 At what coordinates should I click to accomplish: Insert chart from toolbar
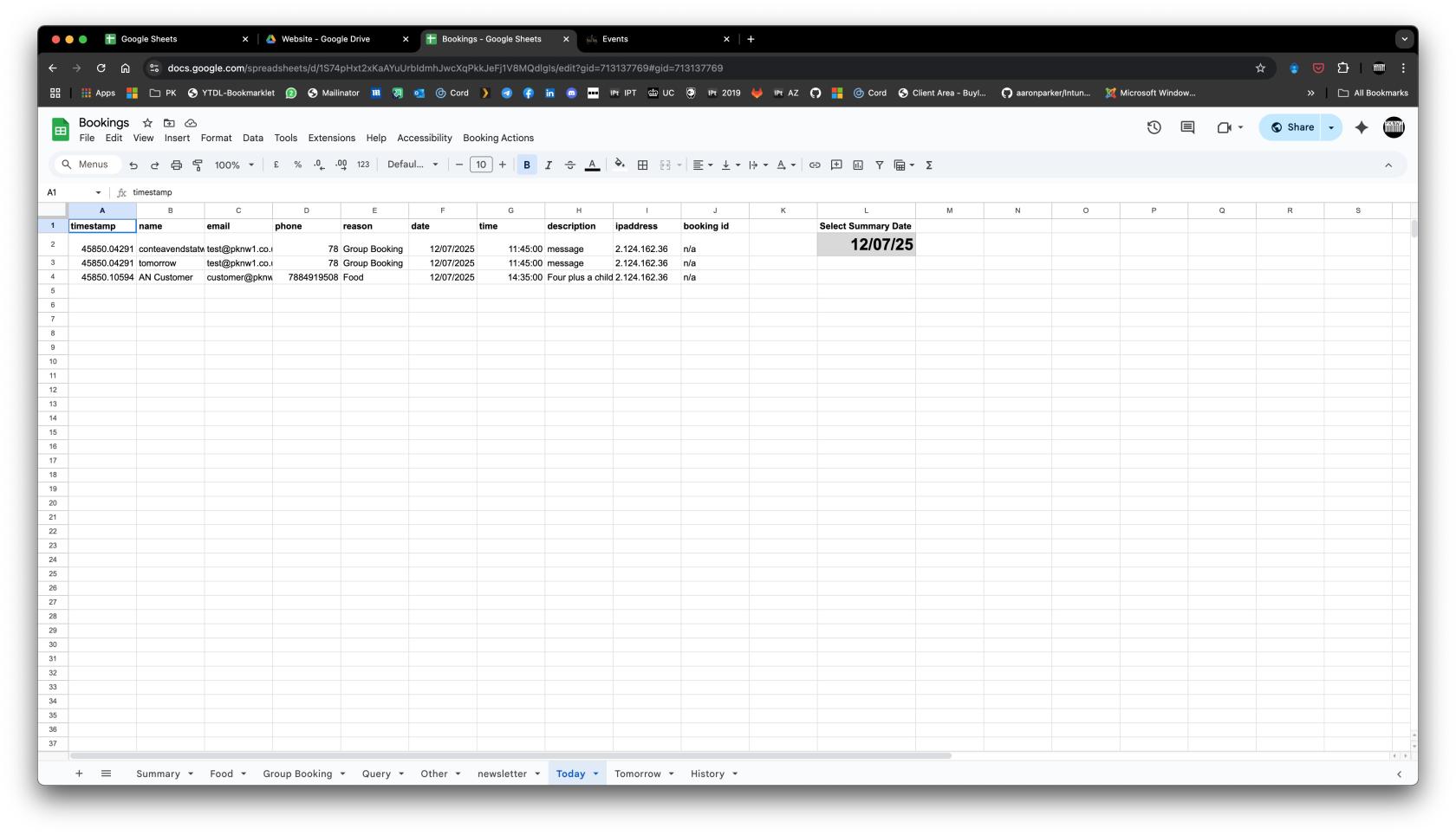tap(858, 165)
